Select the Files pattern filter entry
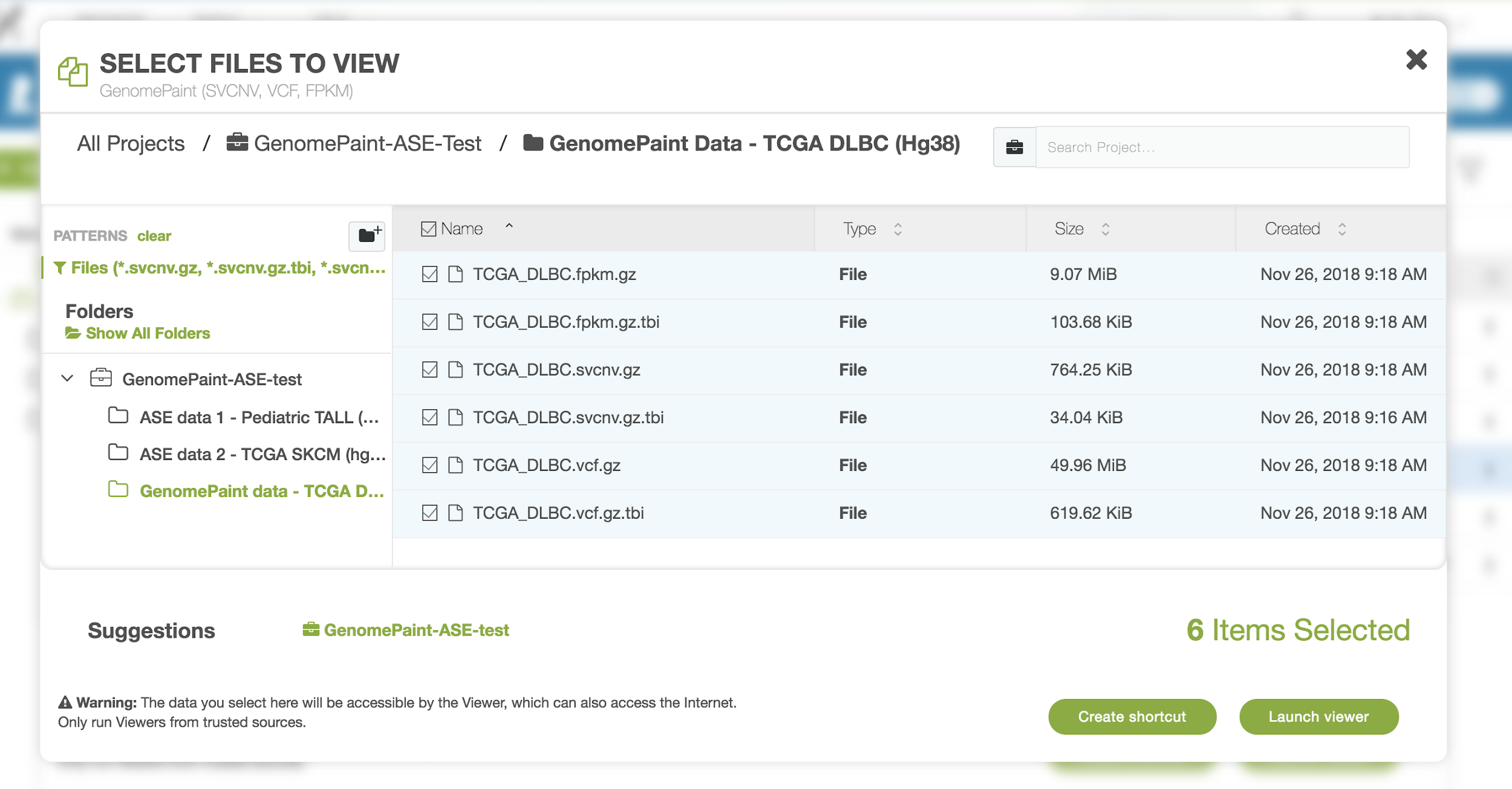 click(220, 268)
